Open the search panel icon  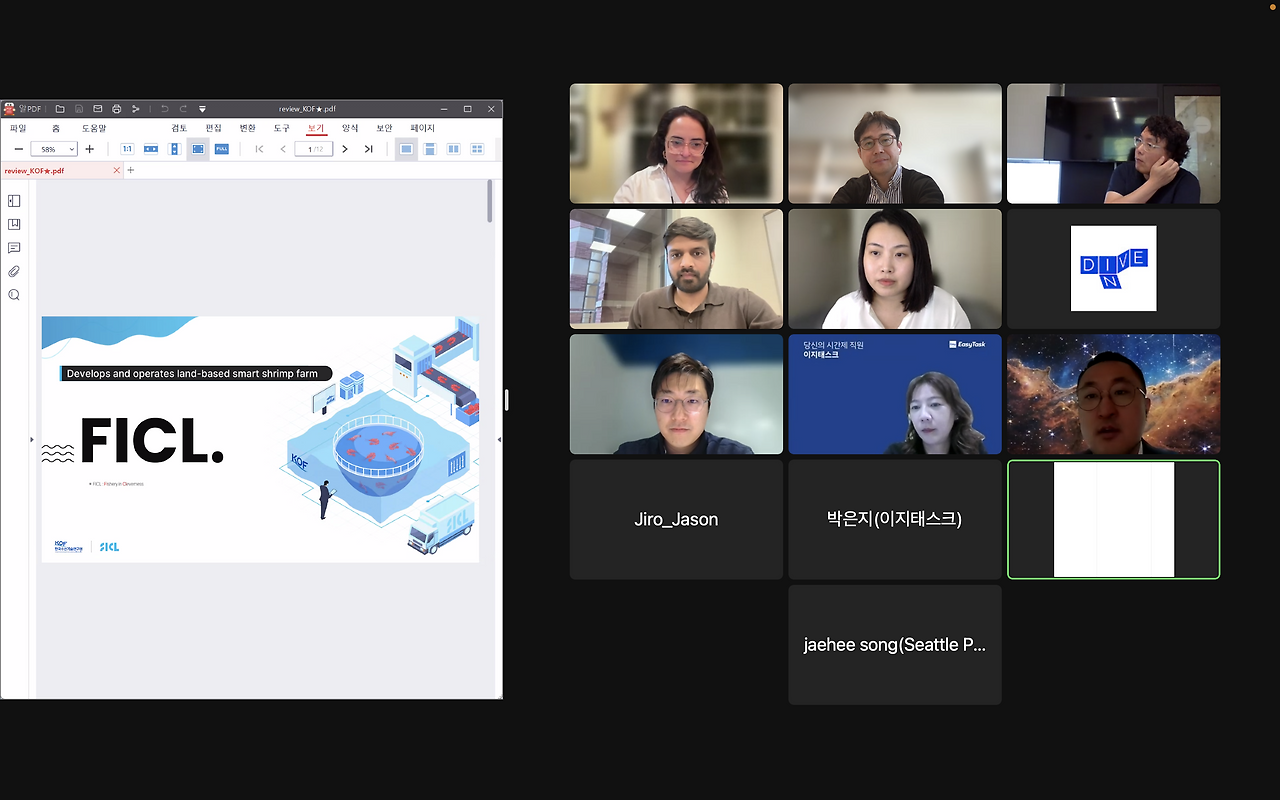tap(14, 295)
